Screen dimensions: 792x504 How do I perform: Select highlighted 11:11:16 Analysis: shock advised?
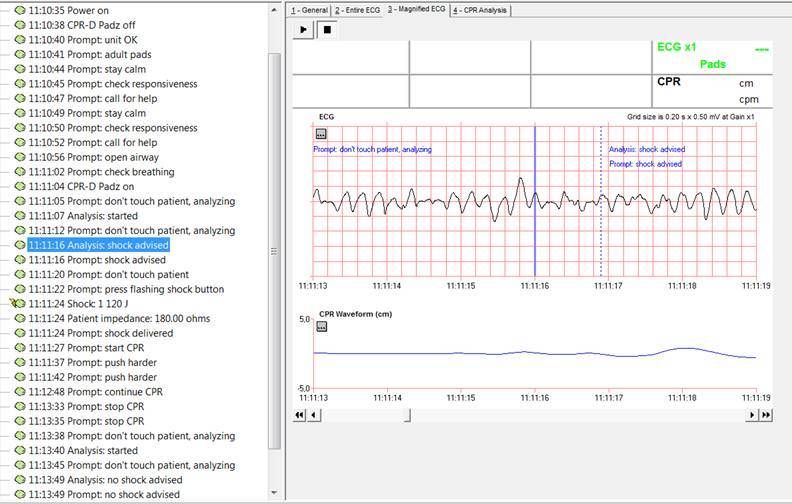[x=98, y=245]
